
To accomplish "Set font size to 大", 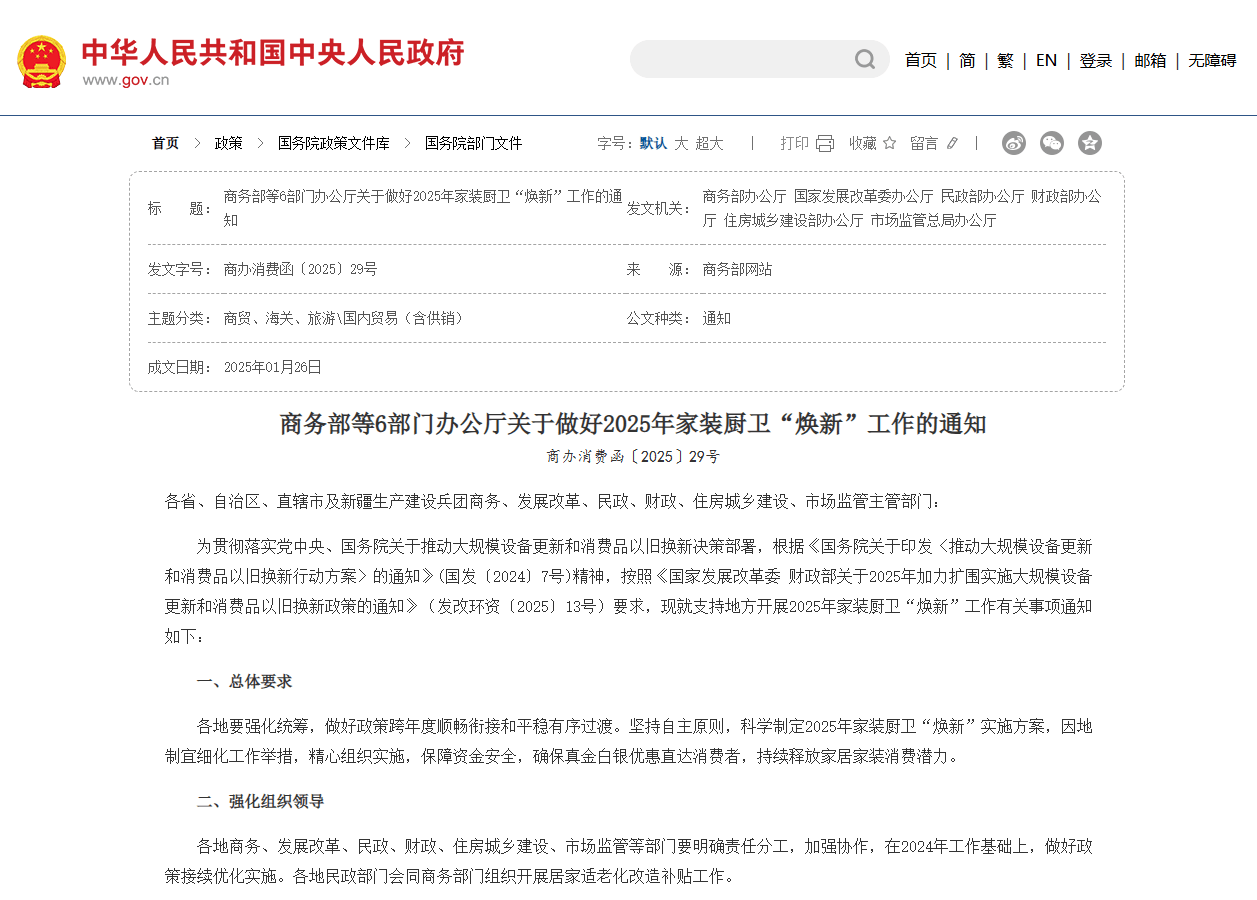I will pos(681,143).
